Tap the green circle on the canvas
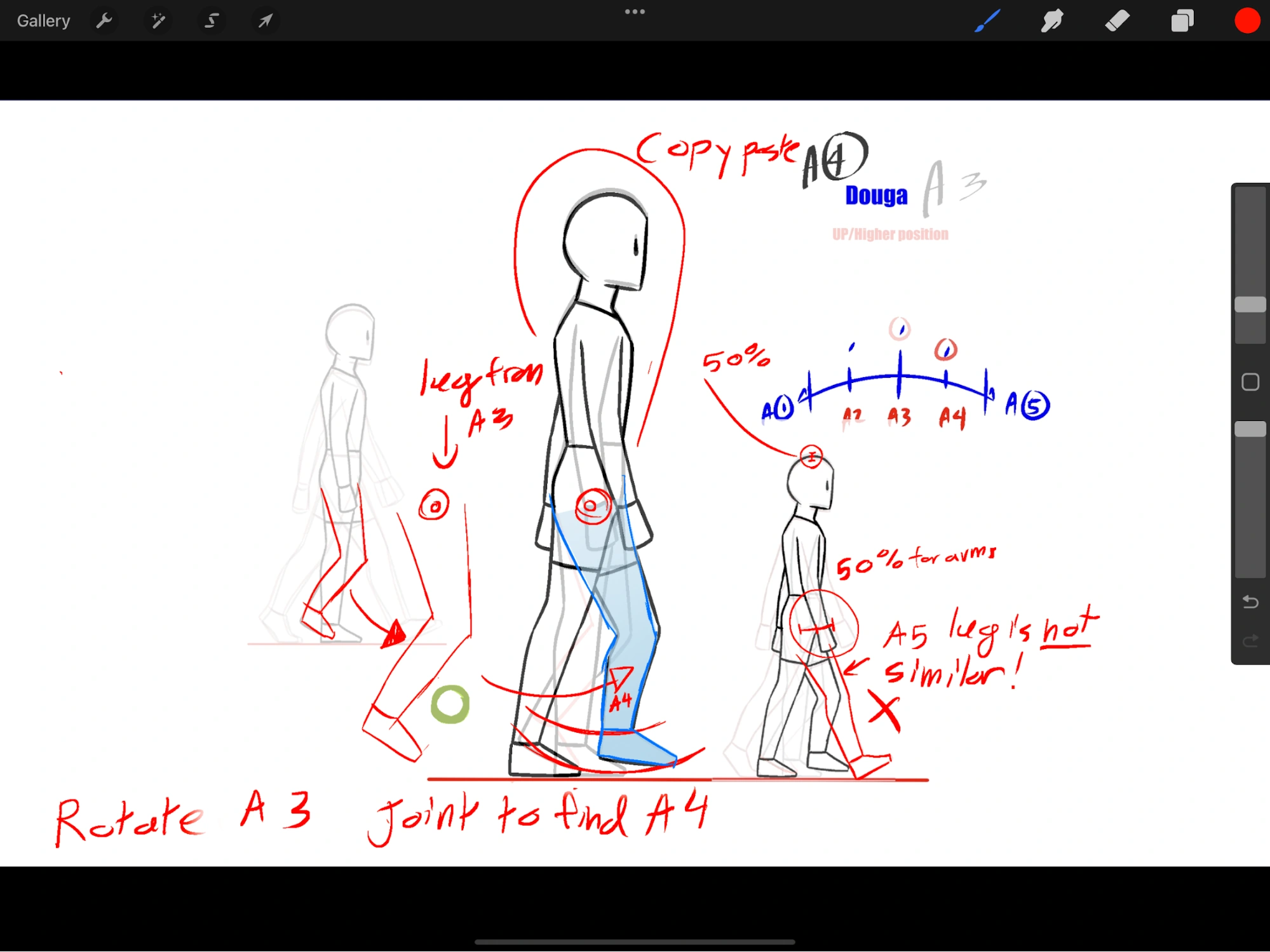The width and height of the screenshot is (1270, 952). click(450, 704)
